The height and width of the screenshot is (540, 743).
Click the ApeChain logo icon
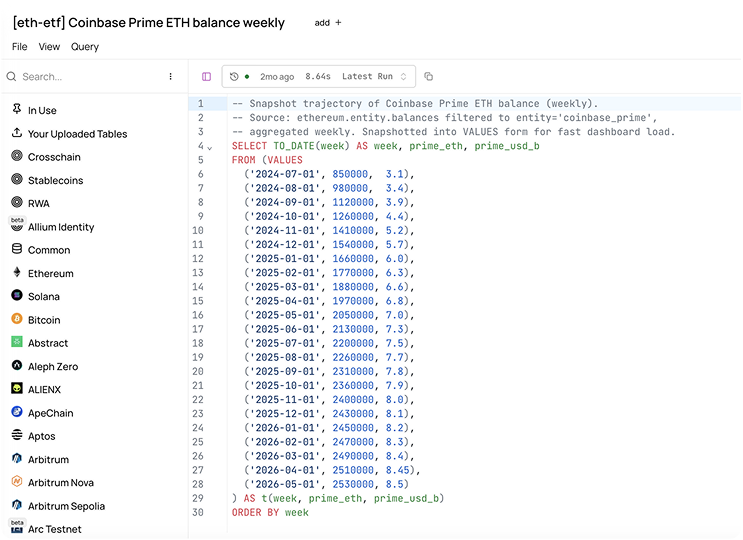coord(17,412)
